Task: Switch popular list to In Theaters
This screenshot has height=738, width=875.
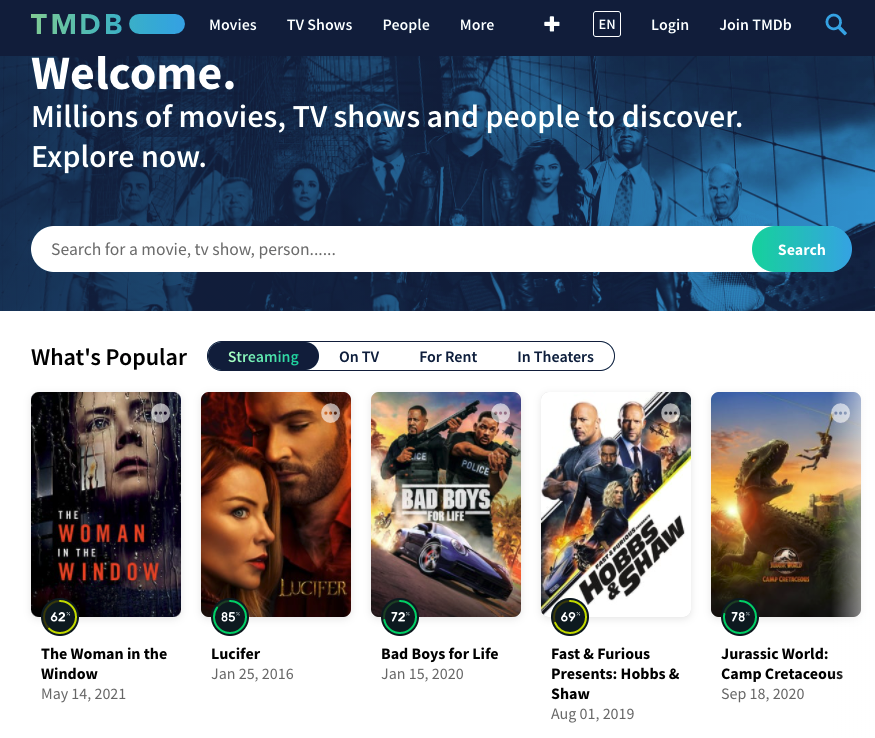Action: (555, 357)
